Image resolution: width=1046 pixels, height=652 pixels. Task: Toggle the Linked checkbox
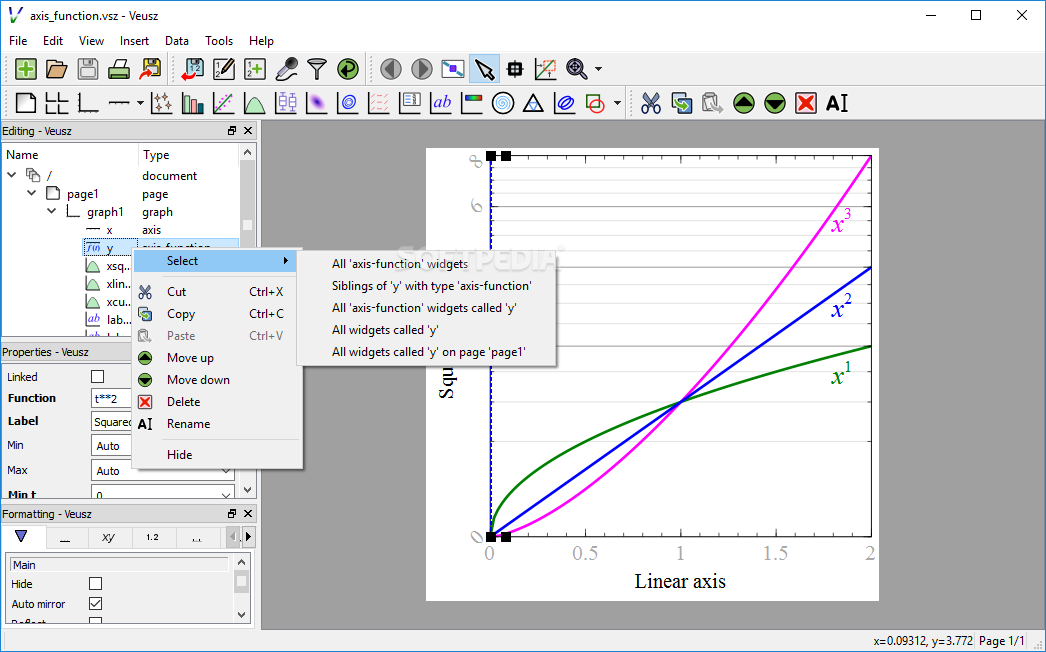click(x=97, y=376)
